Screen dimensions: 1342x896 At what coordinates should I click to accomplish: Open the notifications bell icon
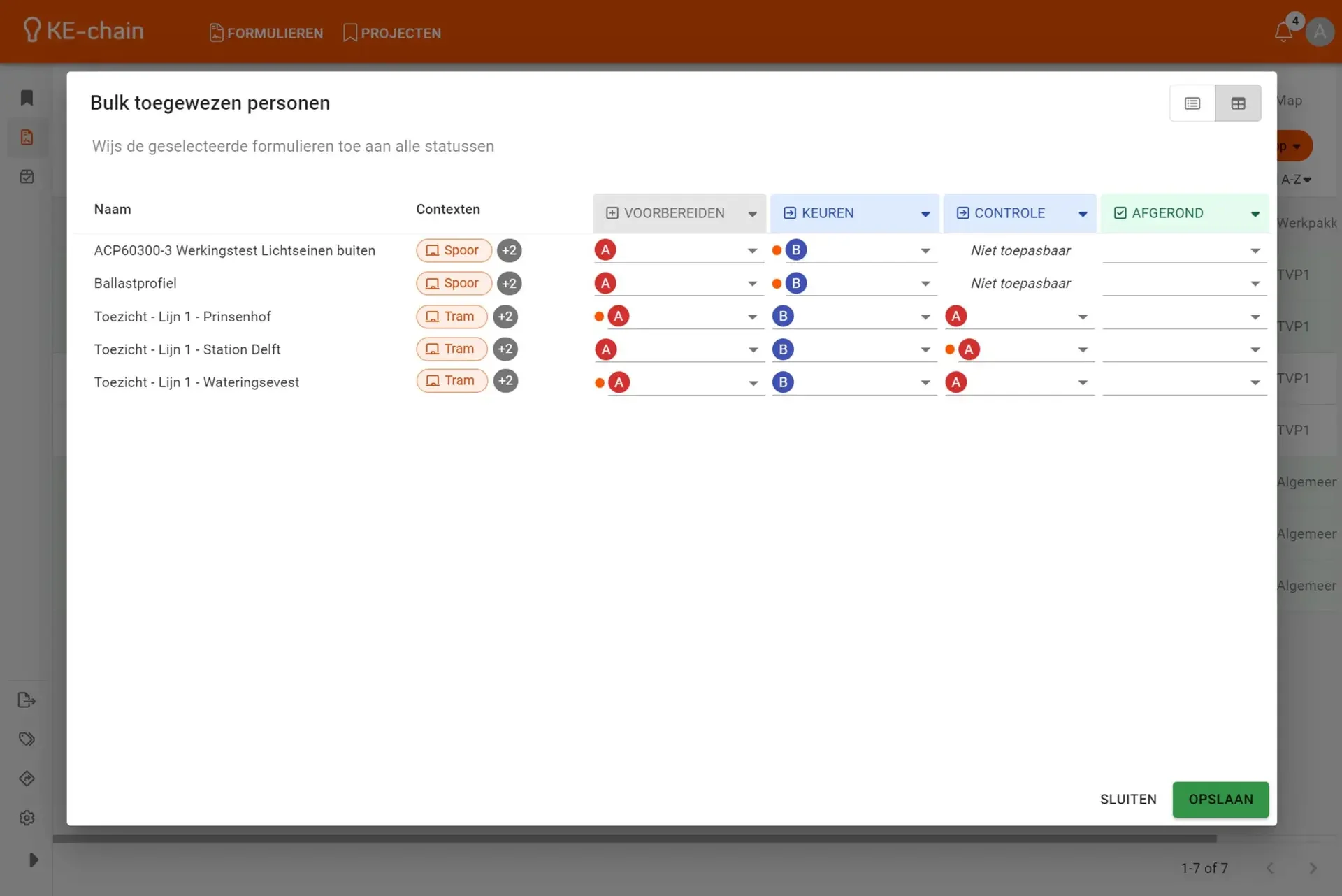1283,31
